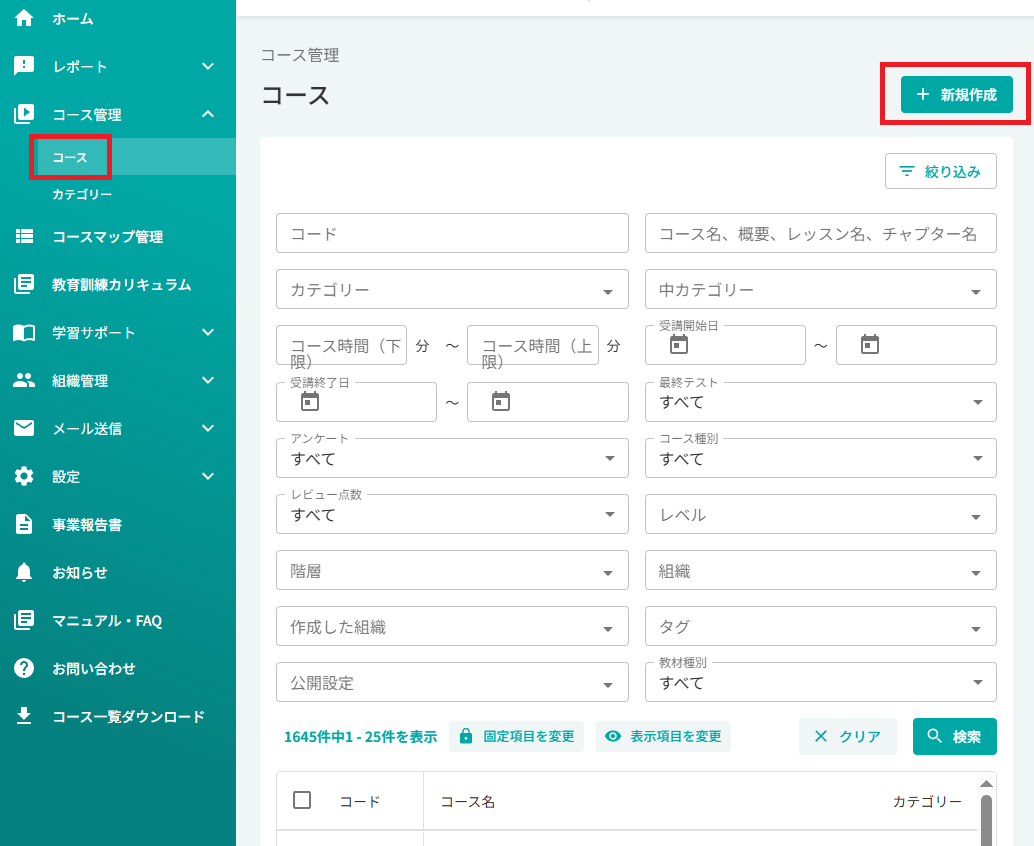Open the 組織 dropdown

click(x=820, y=570)
